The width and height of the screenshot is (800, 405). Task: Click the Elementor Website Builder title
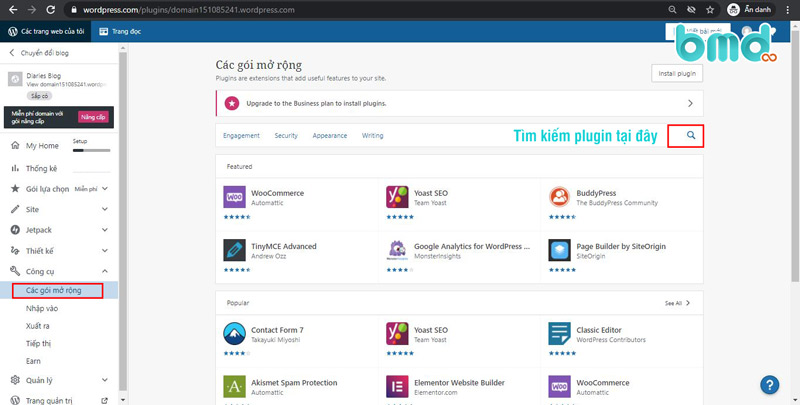(459, 383)
